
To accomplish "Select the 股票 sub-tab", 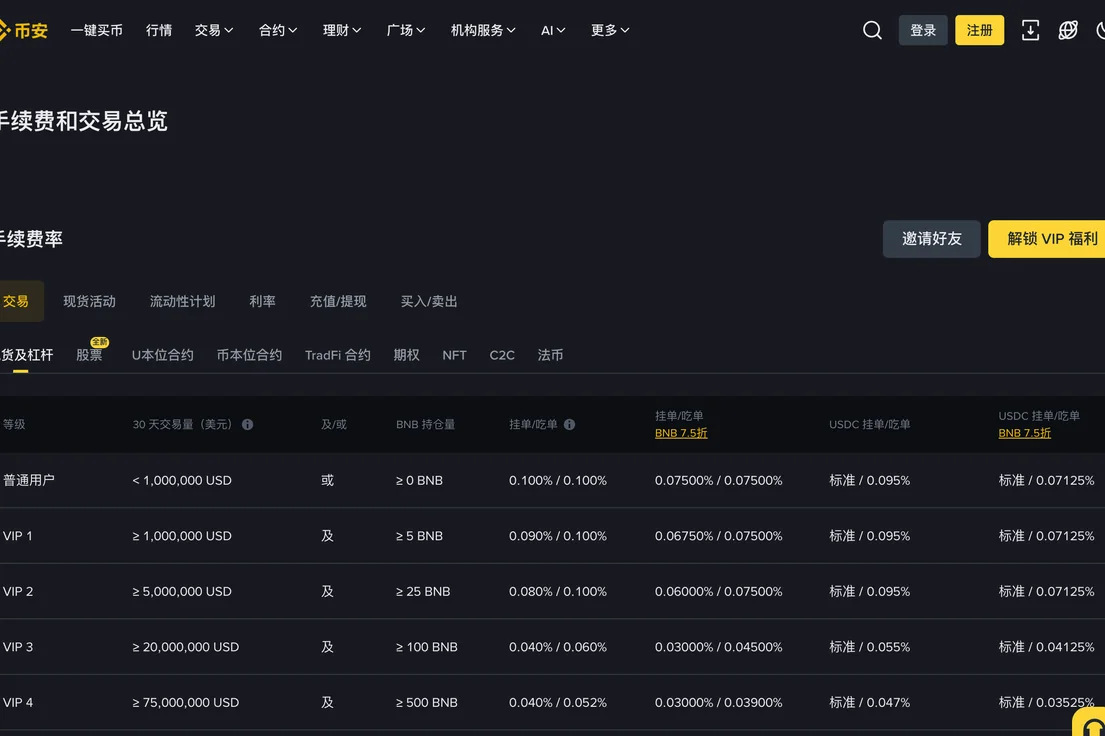I will point(89,355).
